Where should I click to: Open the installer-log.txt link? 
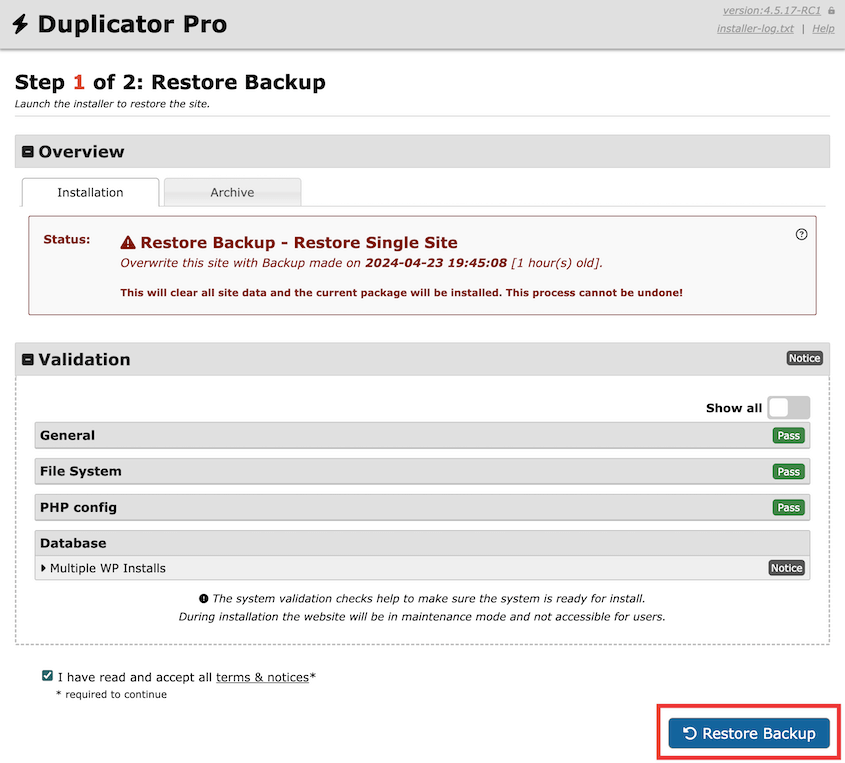pos(755,29)
